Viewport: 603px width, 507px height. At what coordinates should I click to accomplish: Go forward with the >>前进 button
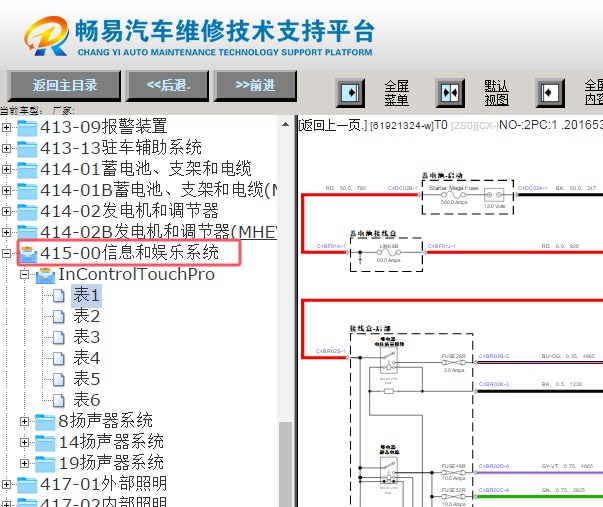click(255, 85)
